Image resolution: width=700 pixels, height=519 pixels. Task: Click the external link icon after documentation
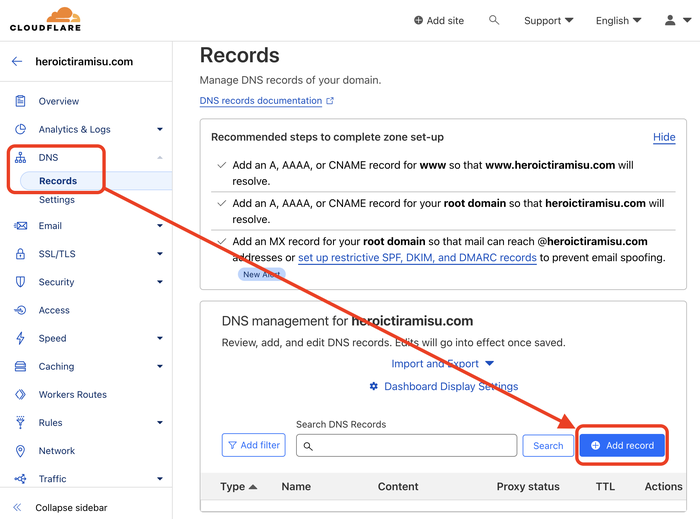330,101
